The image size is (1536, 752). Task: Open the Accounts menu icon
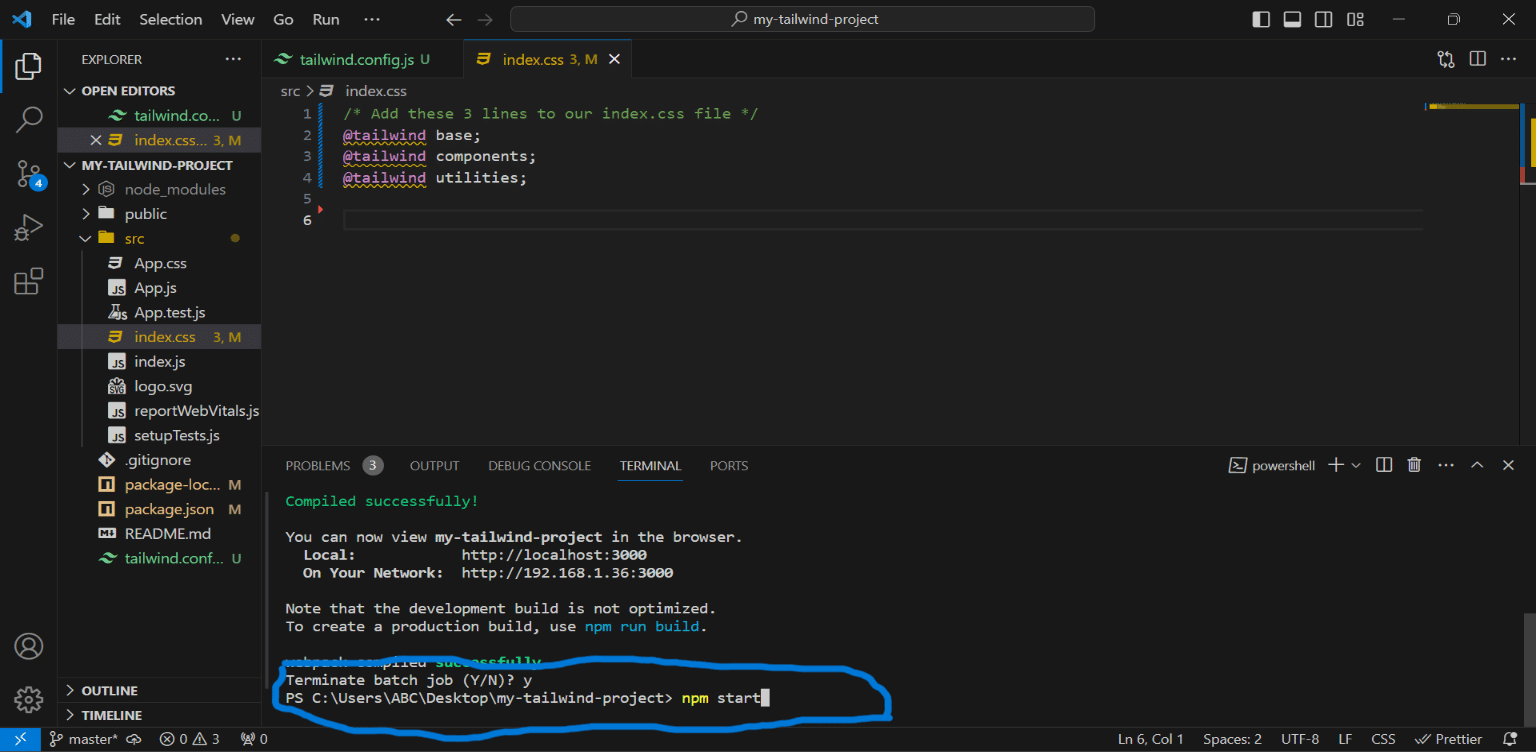(29, 646)
